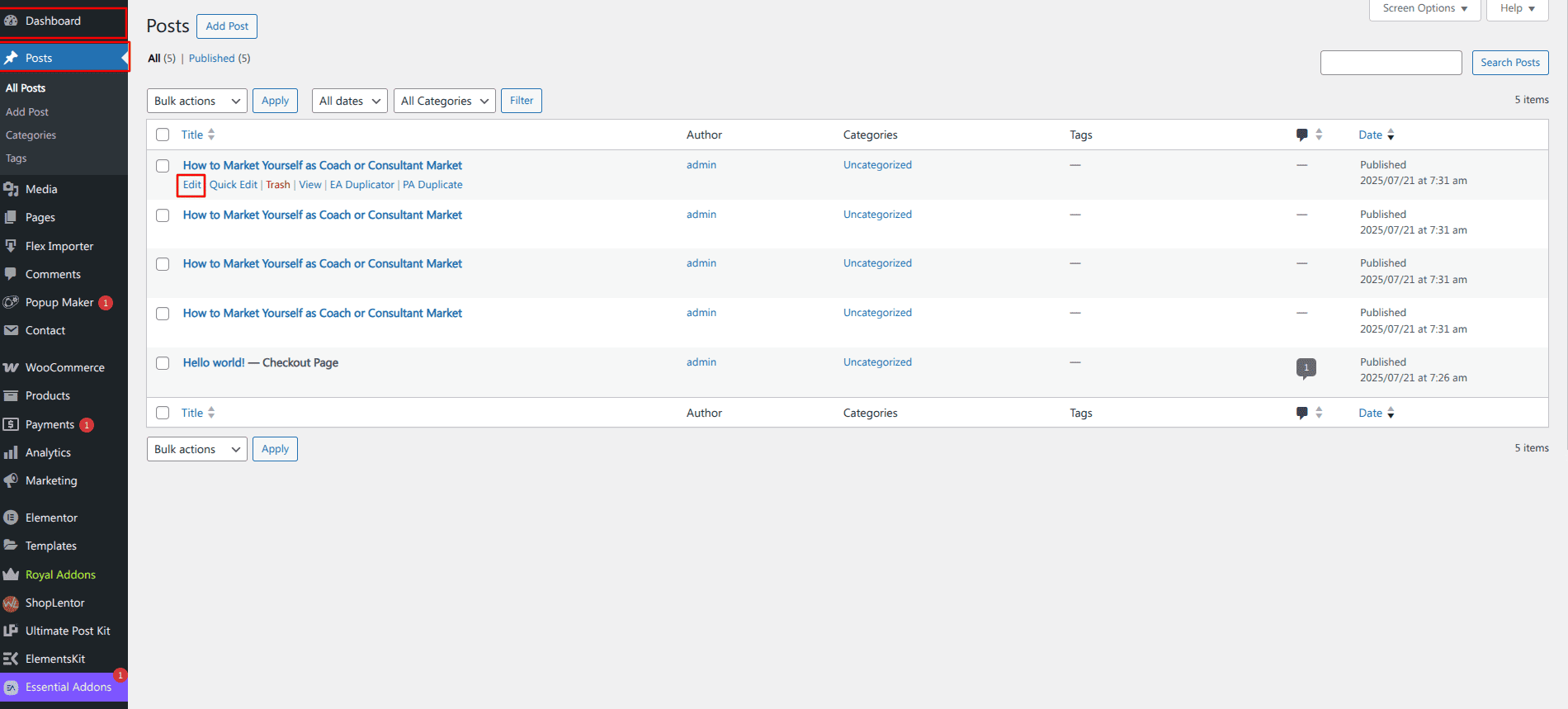Image resolution: width=1568 pixels, height=709 pixels.
Task: Click the comments column icon in table header
Action: click(1301, 135)
